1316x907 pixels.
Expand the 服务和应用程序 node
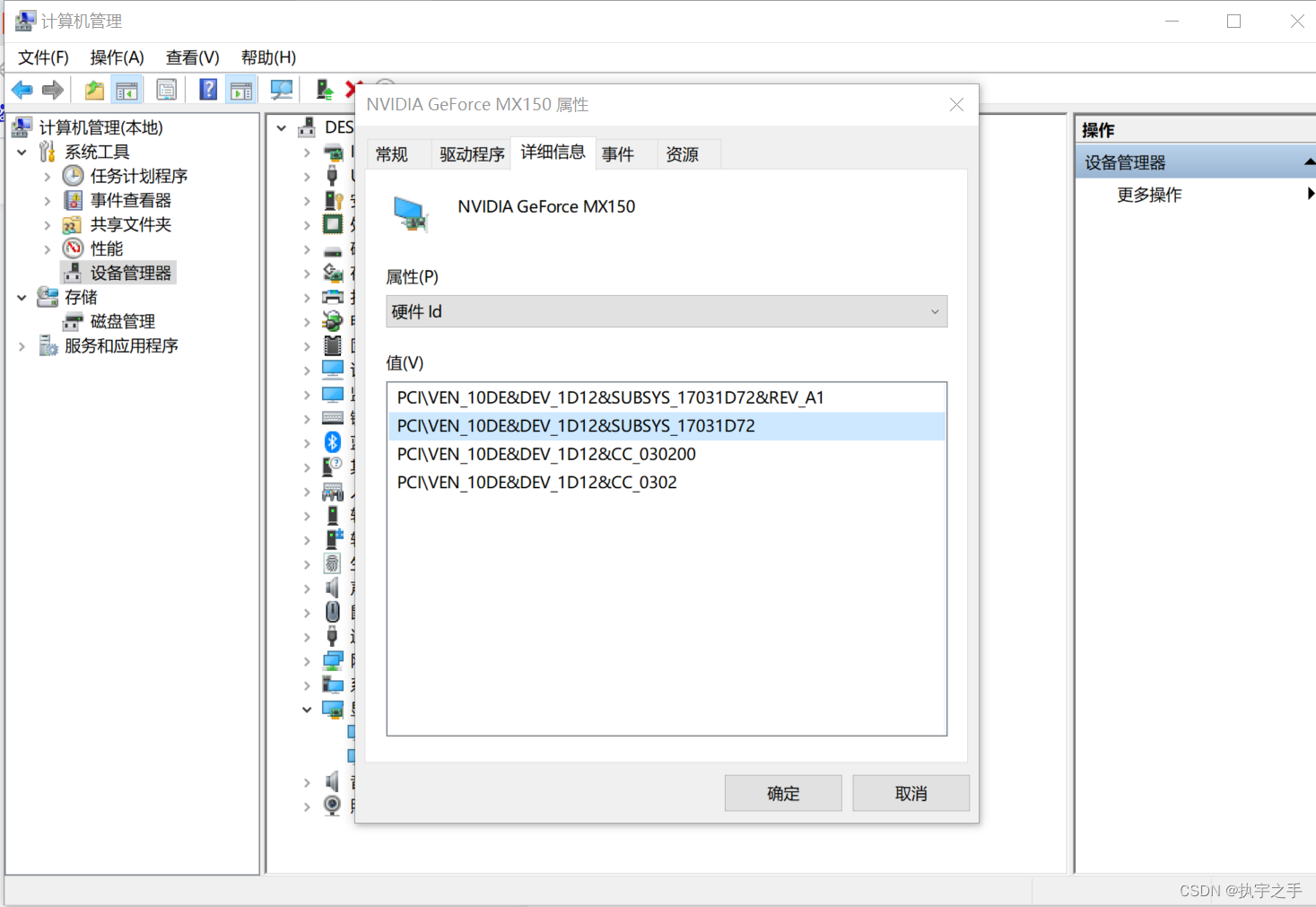coord(22,346)
